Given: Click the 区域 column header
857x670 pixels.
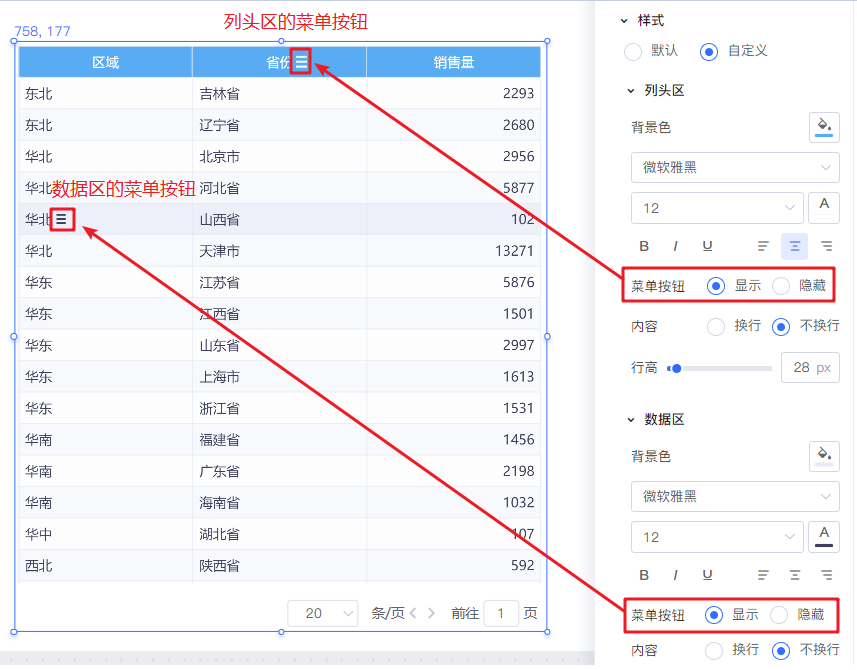Looking at the screenshot, I should pyautogui.click(x=105, y=62).
